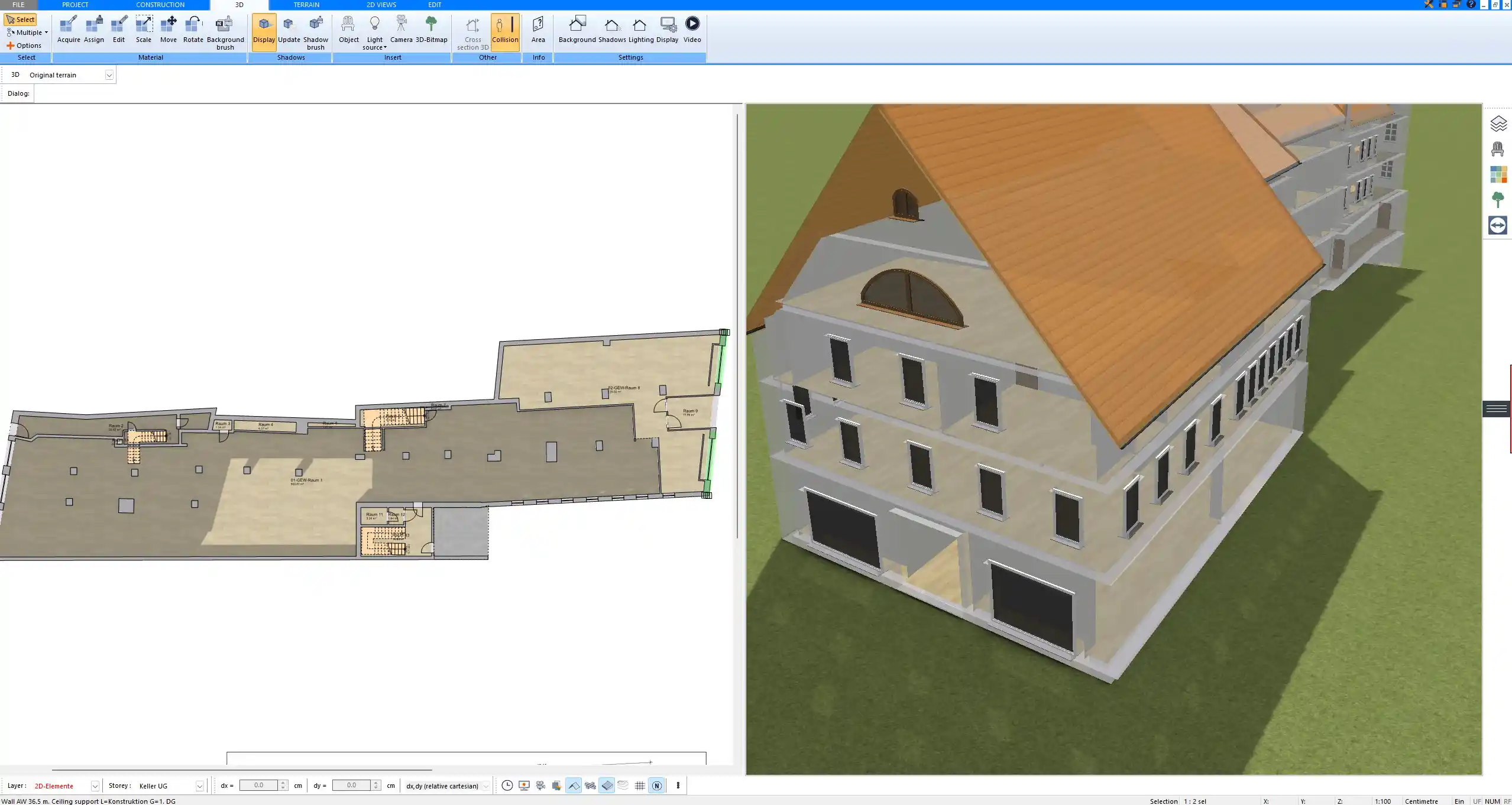Open the three-dot more options menu

click(x=678, y=785)
